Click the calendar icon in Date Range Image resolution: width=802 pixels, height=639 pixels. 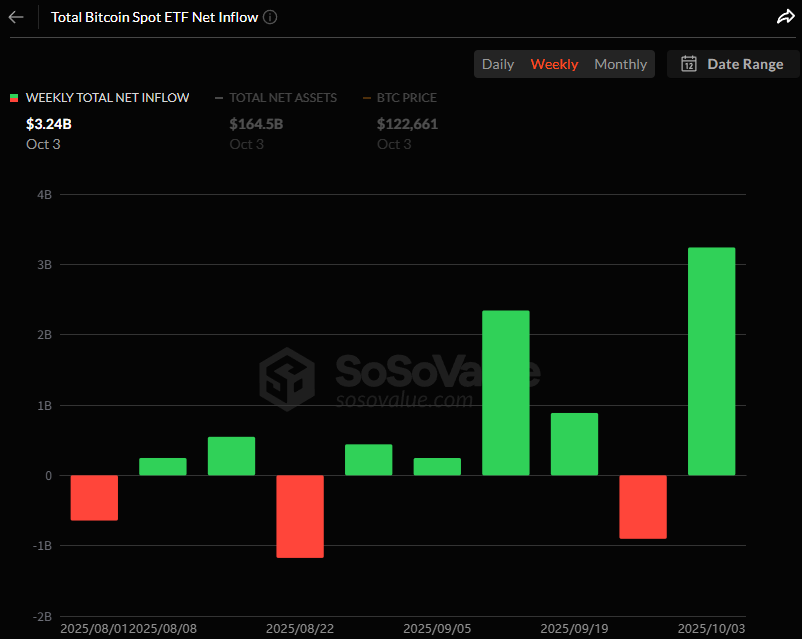pyautogui.click(x=689, y=64)
